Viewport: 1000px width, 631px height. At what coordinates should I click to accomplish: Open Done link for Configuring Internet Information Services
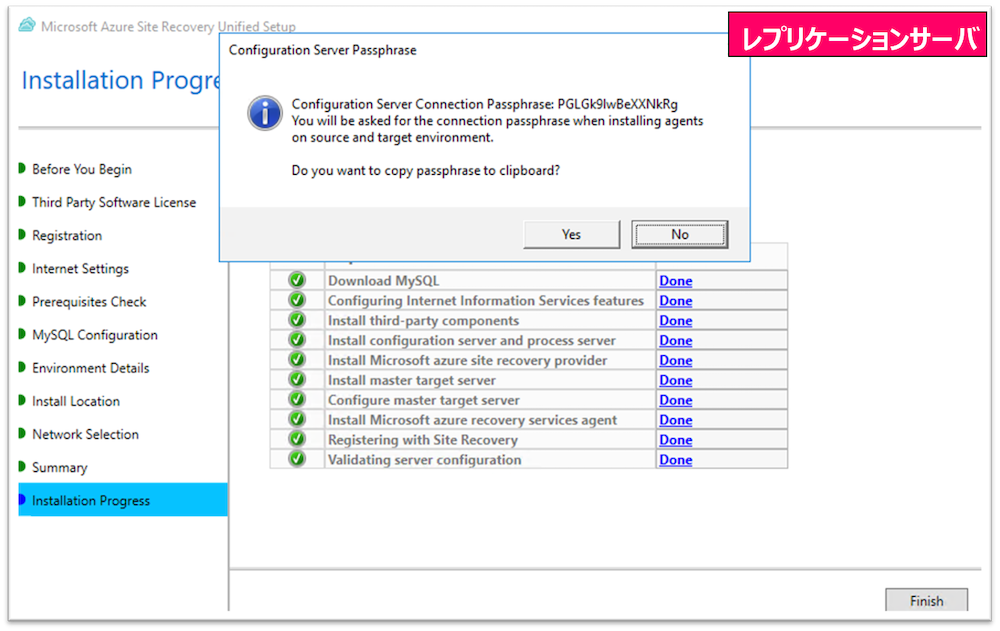click(x=675, y=301)
